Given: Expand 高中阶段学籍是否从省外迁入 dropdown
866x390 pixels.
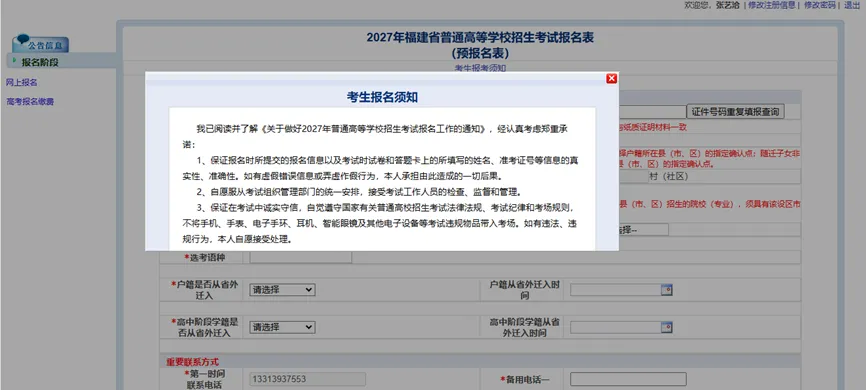Looking at the screenshot, I should (x=282, y=327).
